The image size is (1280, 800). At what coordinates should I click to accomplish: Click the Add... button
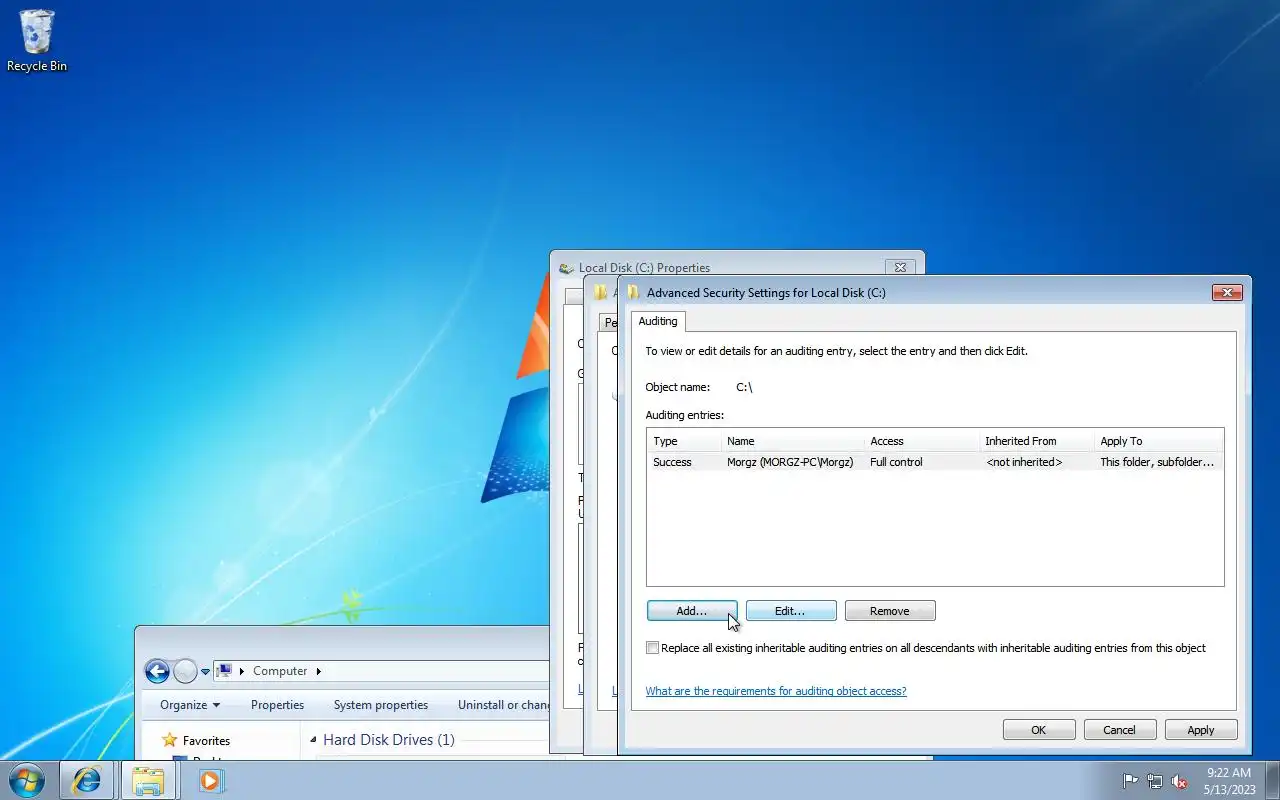pos(692,611)
